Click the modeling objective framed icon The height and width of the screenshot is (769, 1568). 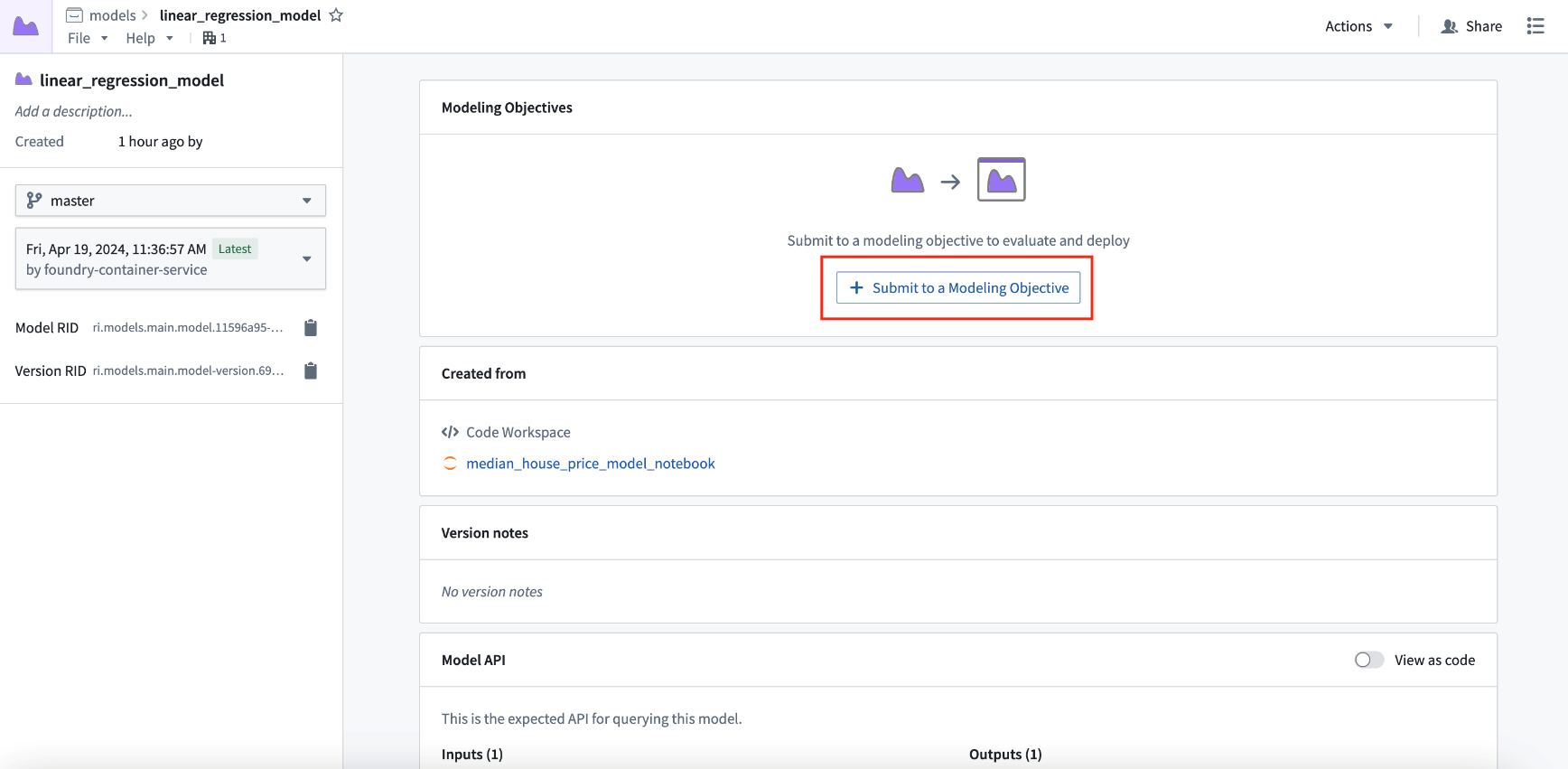pyautogui.click(x=1002, y=179)
